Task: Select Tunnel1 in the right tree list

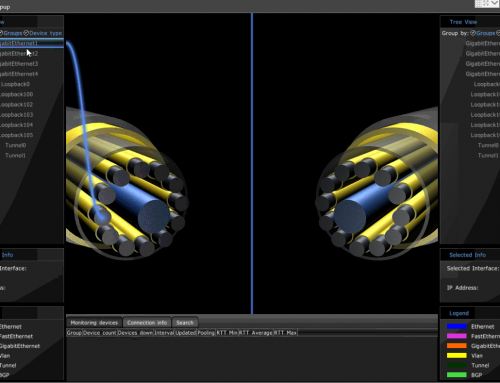Action: [x=488, y=155]
